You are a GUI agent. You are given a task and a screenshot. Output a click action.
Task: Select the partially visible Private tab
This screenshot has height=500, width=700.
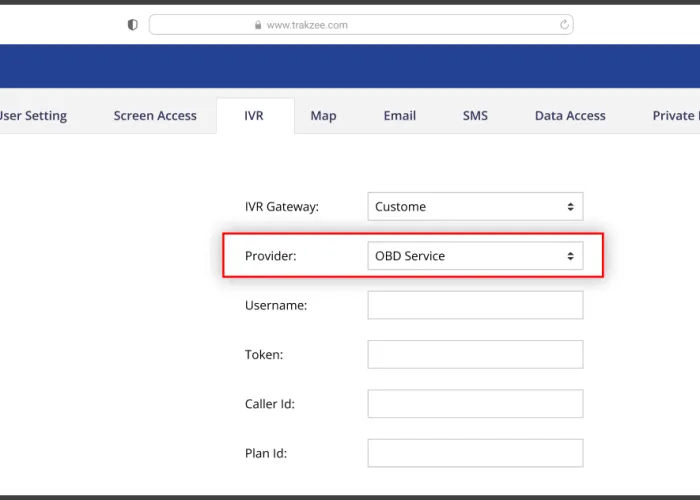[675, 116]
